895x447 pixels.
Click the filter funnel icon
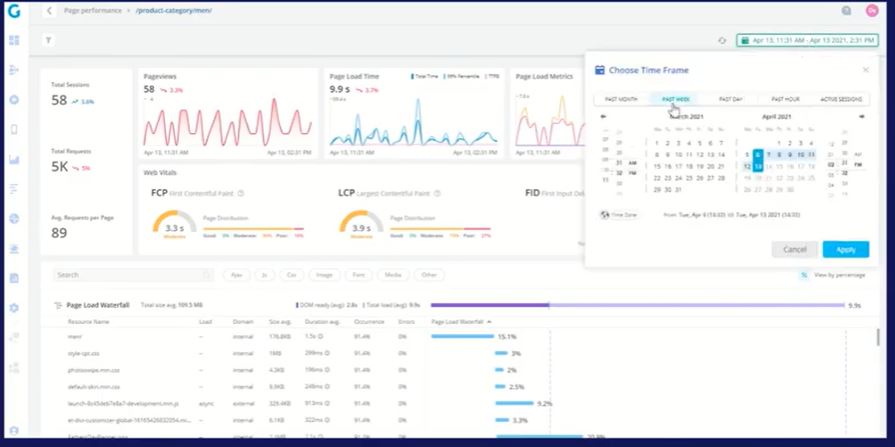pos(49,40)
